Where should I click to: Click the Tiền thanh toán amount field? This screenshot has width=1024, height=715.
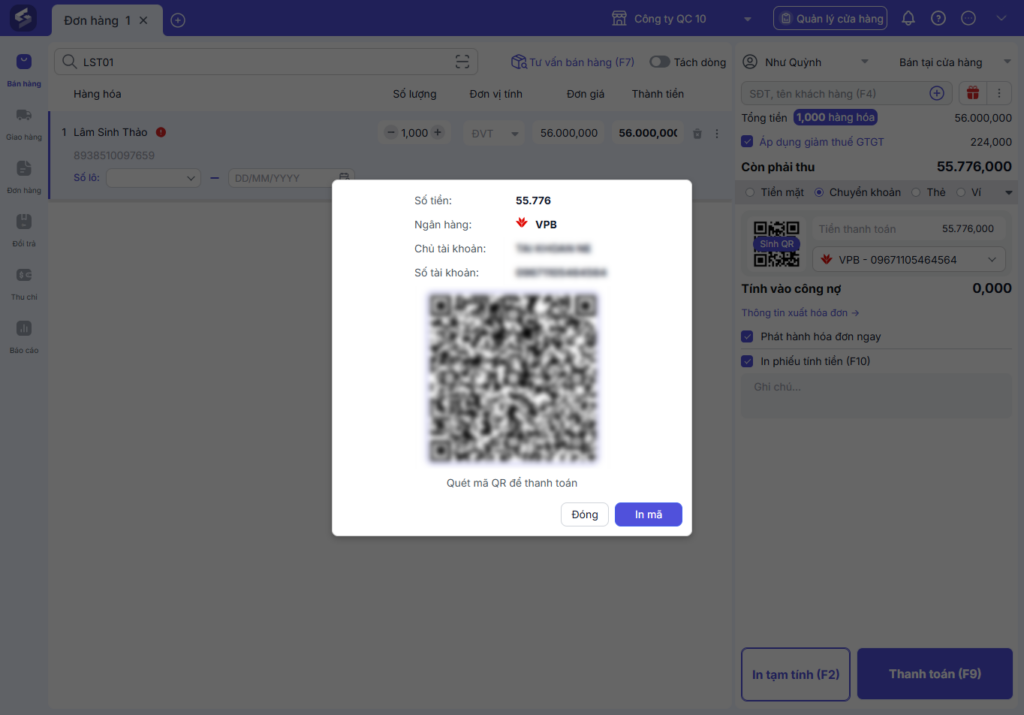(x=908, y=229)
